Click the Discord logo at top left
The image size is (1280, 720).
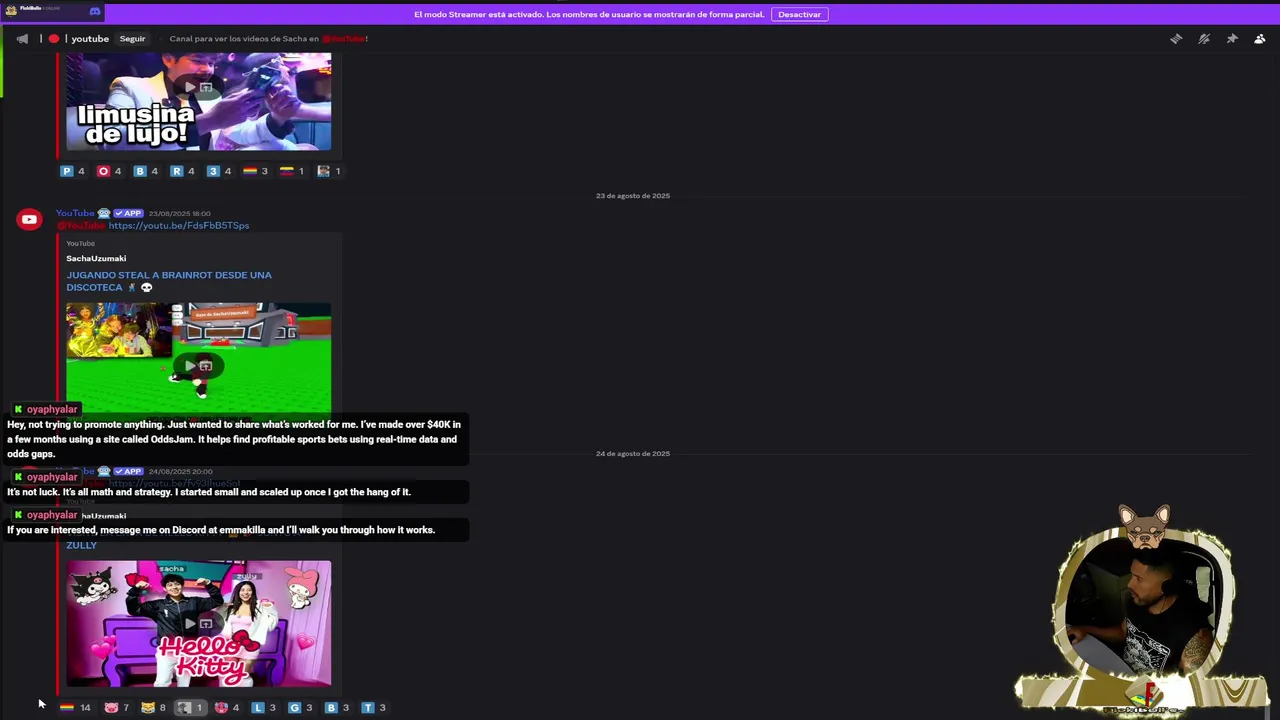coord(95,12)
